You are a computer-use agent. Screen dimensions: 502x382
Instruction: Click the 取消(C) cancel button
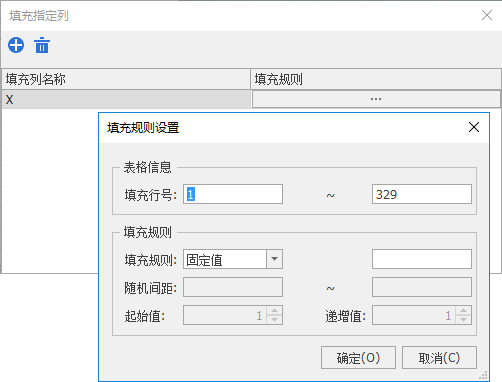click(439, 358)
